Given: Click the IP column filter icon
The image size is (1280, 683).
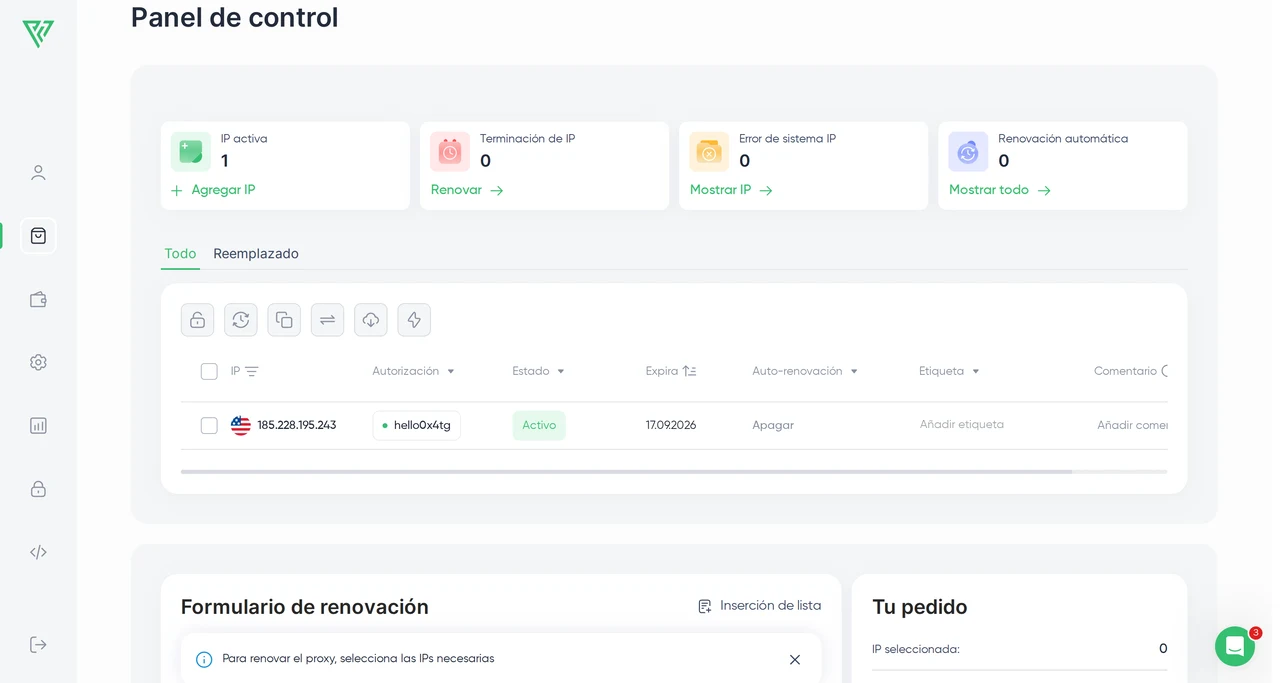Looking at the screenshot, I should (252, 371).
